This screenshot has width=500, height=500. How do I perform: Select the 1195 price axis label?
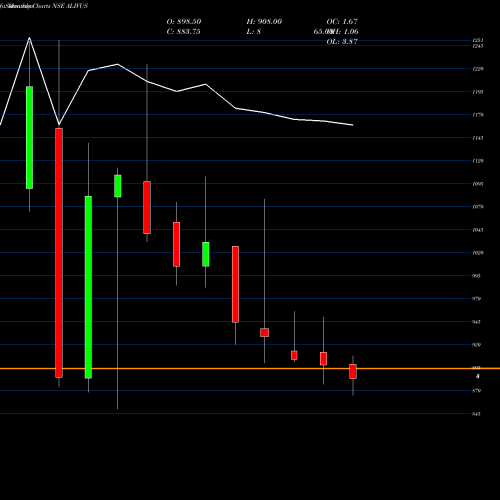click(x=478, y=92)
